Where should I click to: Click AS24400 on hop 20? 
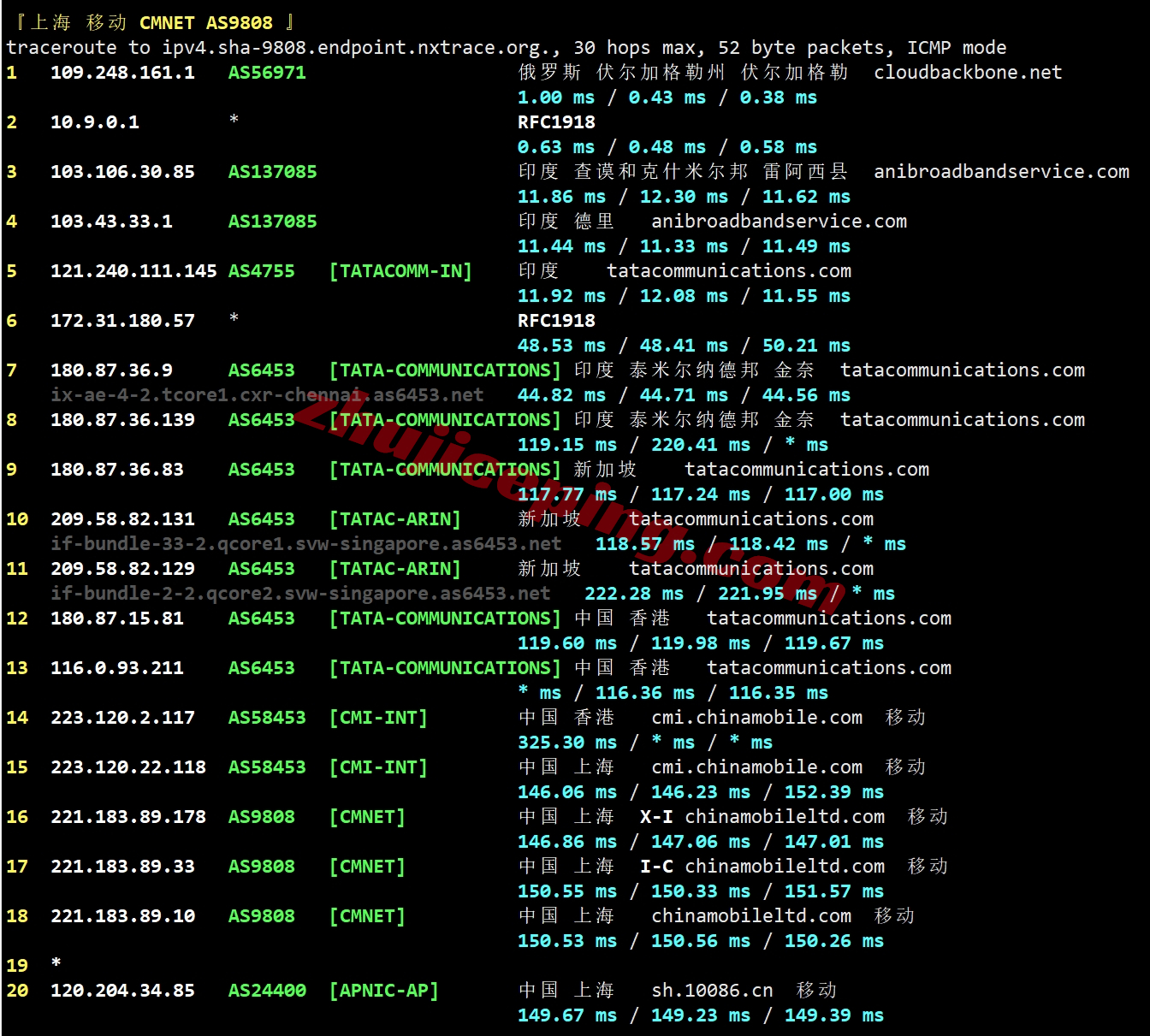click(267, 991)
